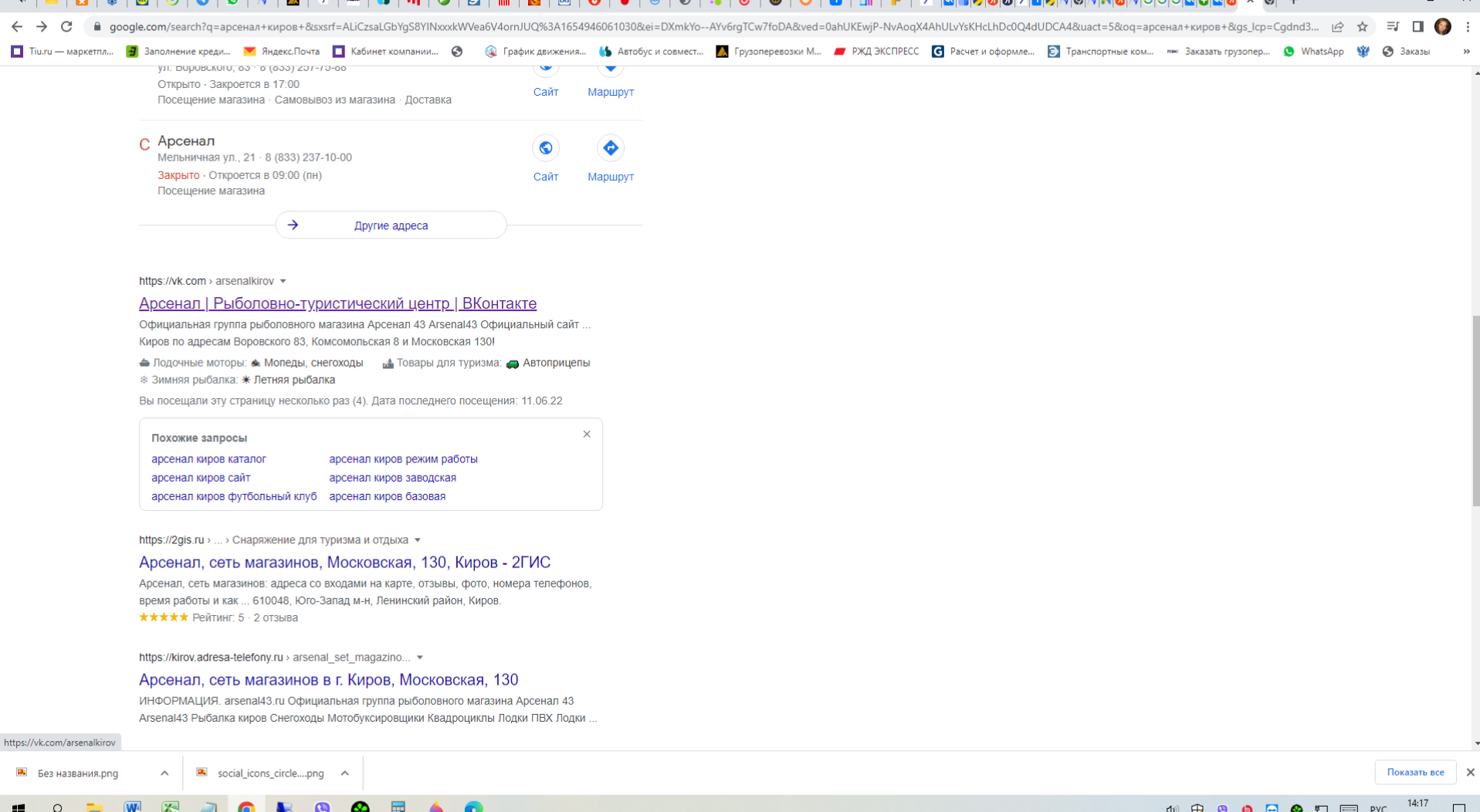This screenshot has height=812, width=1480.
Task: Switch the РУС input language indicator
Action: tap(1378, 808)
